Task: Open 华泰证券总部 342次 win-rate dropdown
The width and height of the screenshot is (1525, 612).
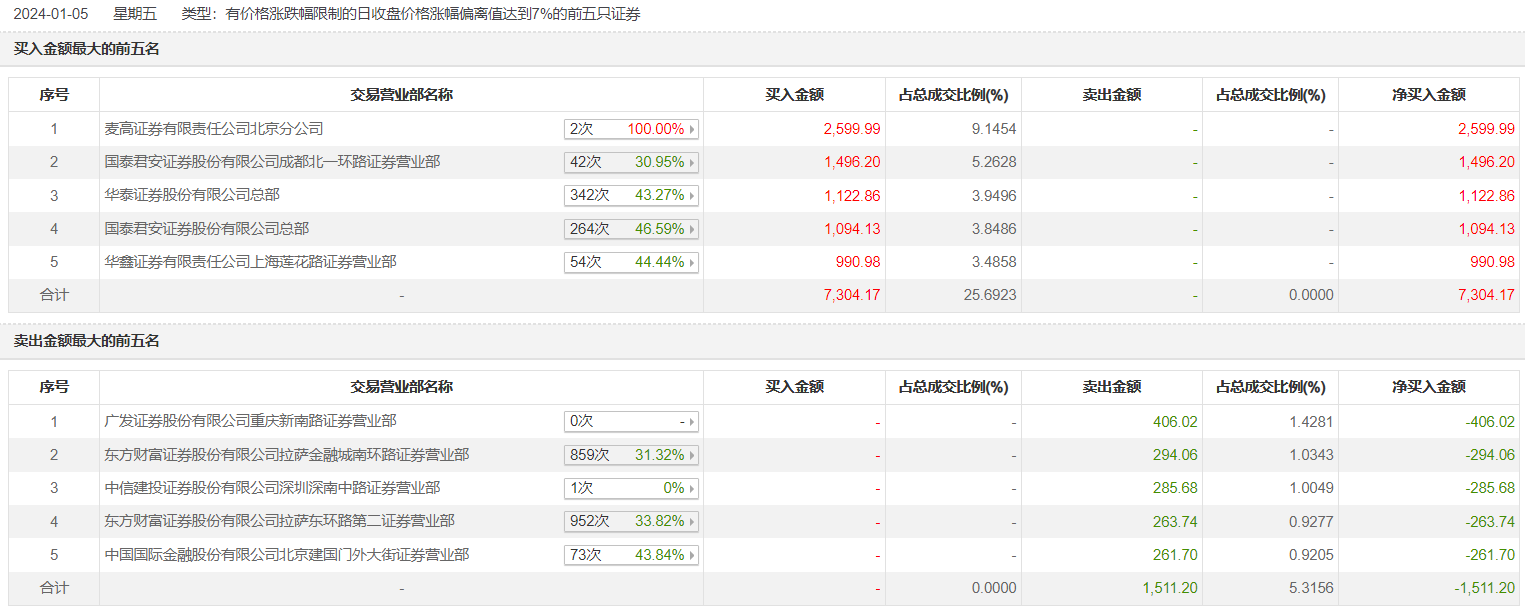Action: [631, 195]
